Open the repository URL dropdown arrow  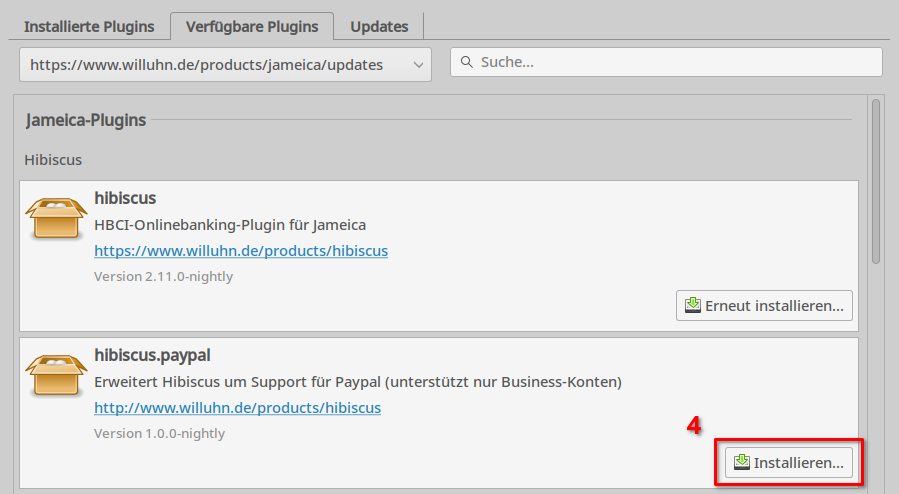[x=419, y=65]
